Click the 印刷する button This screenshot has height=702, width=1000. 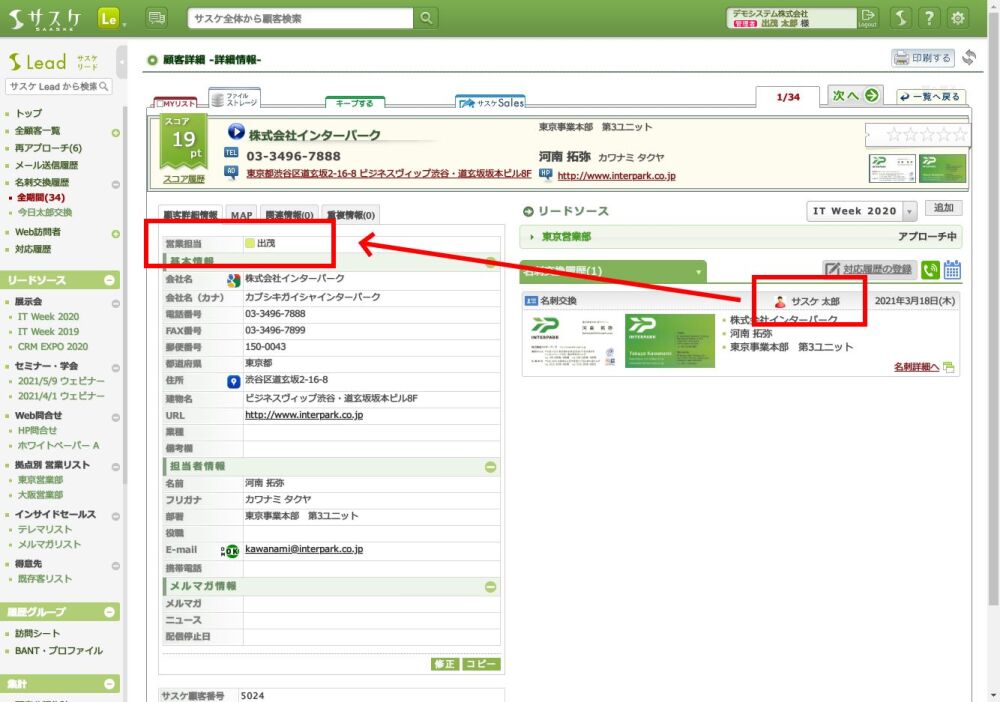coord(923,58)
